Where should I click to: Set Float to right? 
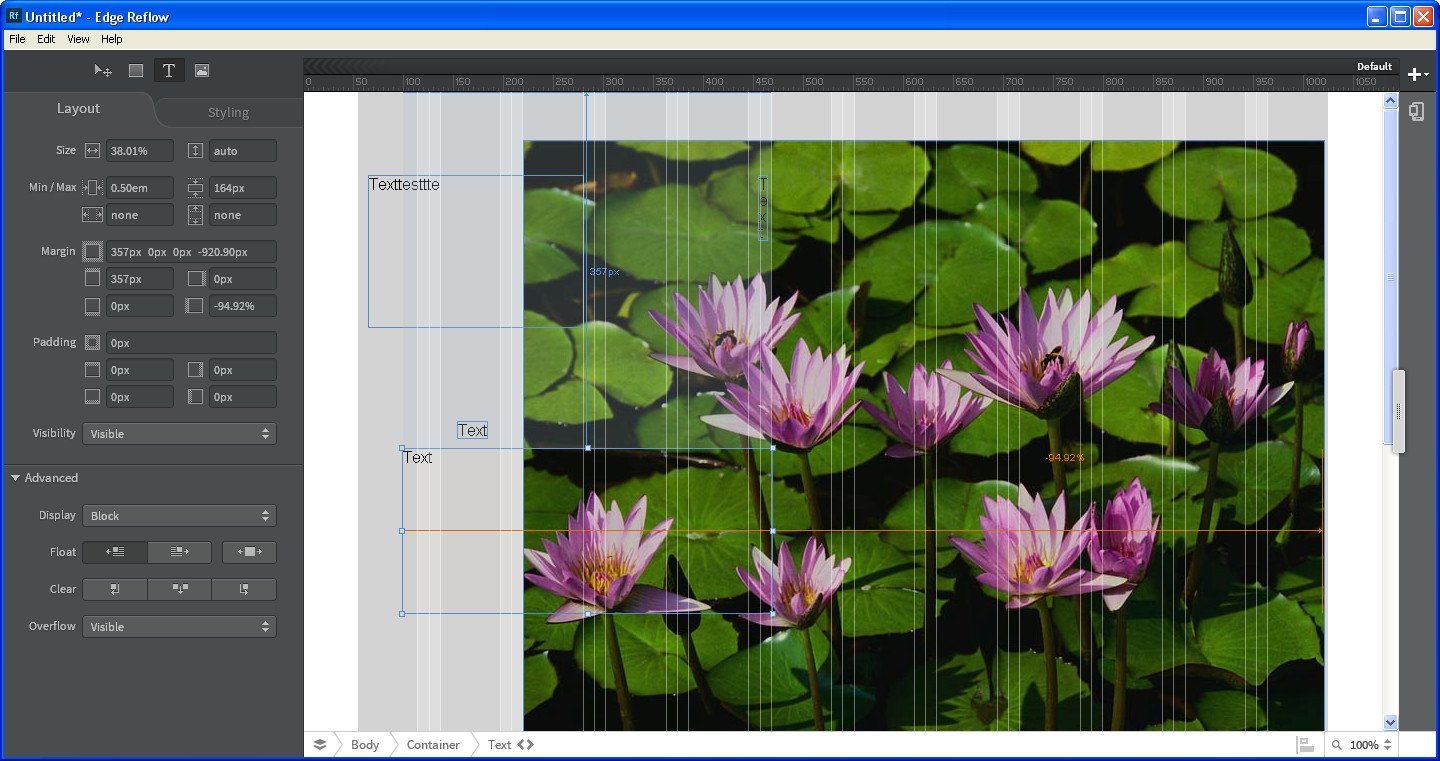[180, 552]
